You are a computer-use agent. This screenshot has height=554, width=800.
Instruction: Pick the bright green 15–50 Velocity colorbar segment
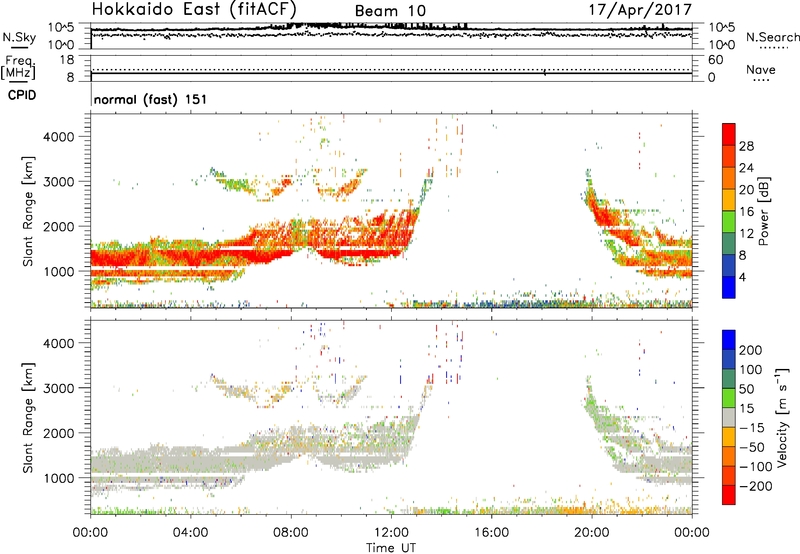coord(729,398)
